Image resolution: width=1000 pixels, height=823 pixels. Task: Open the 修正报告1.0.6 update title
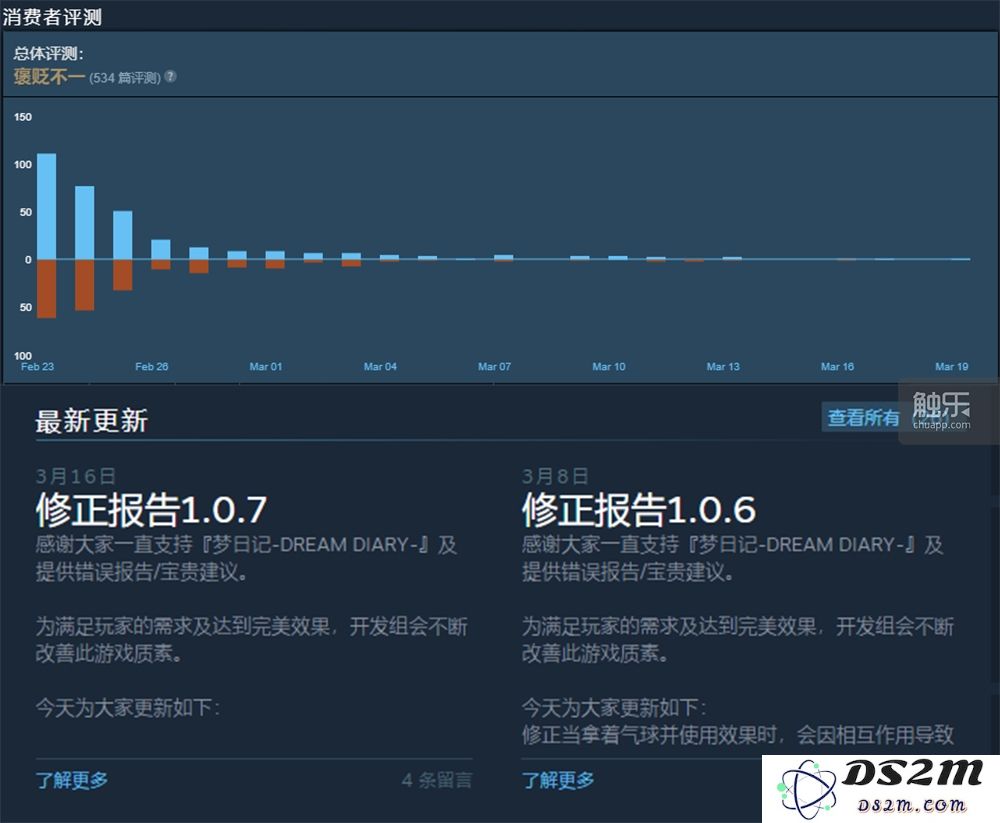point(638,509)
